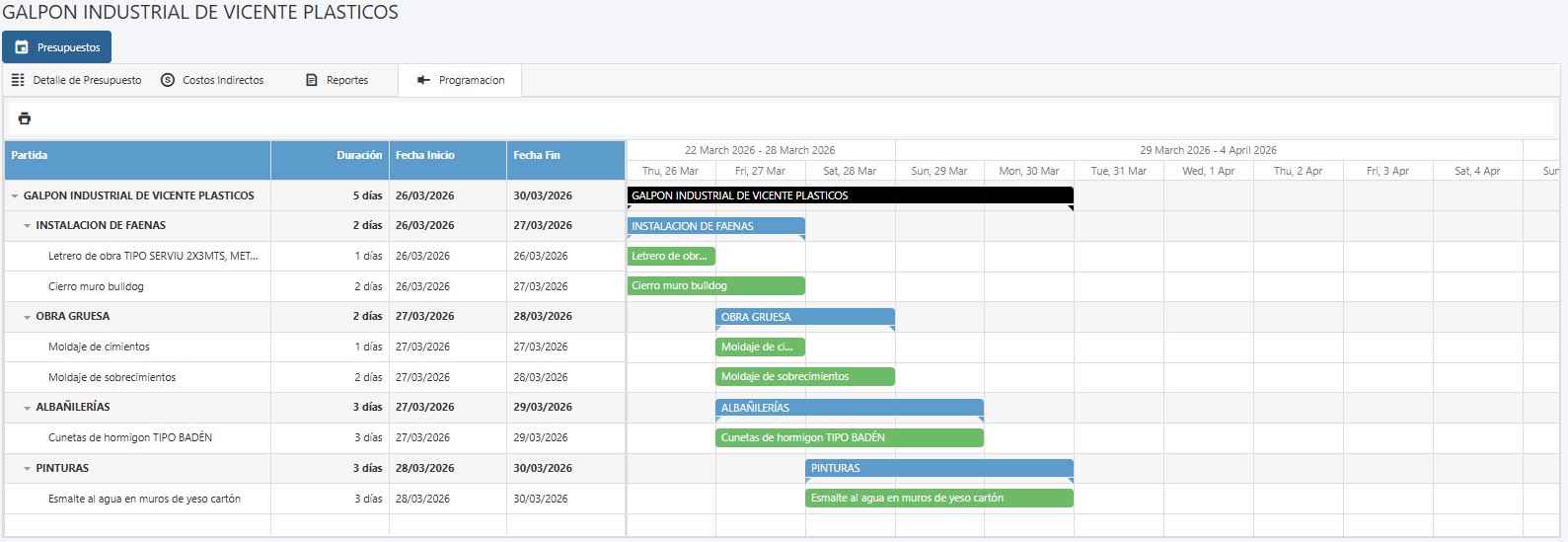Click the Reportes document icon
The width and height of the screenshot is (1568, 542).
(312, 80)
